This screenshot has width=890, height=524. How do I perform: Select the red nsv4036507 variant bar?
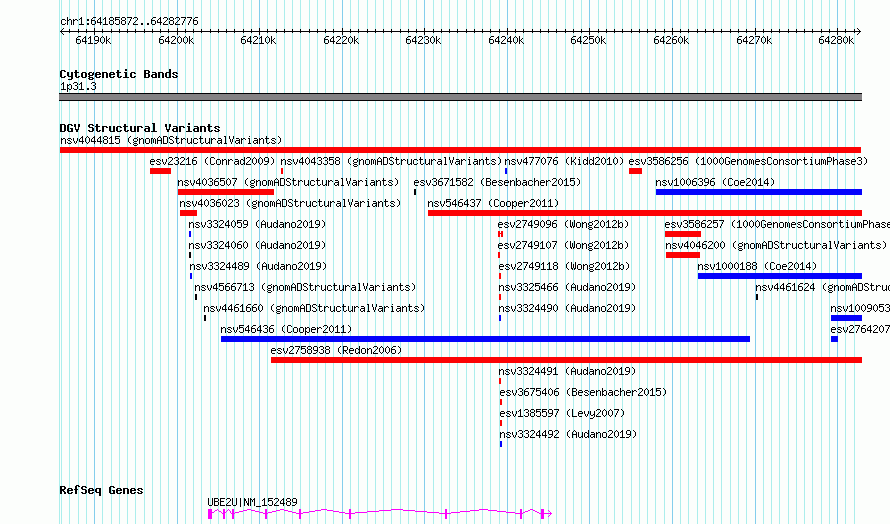[226, 192]
